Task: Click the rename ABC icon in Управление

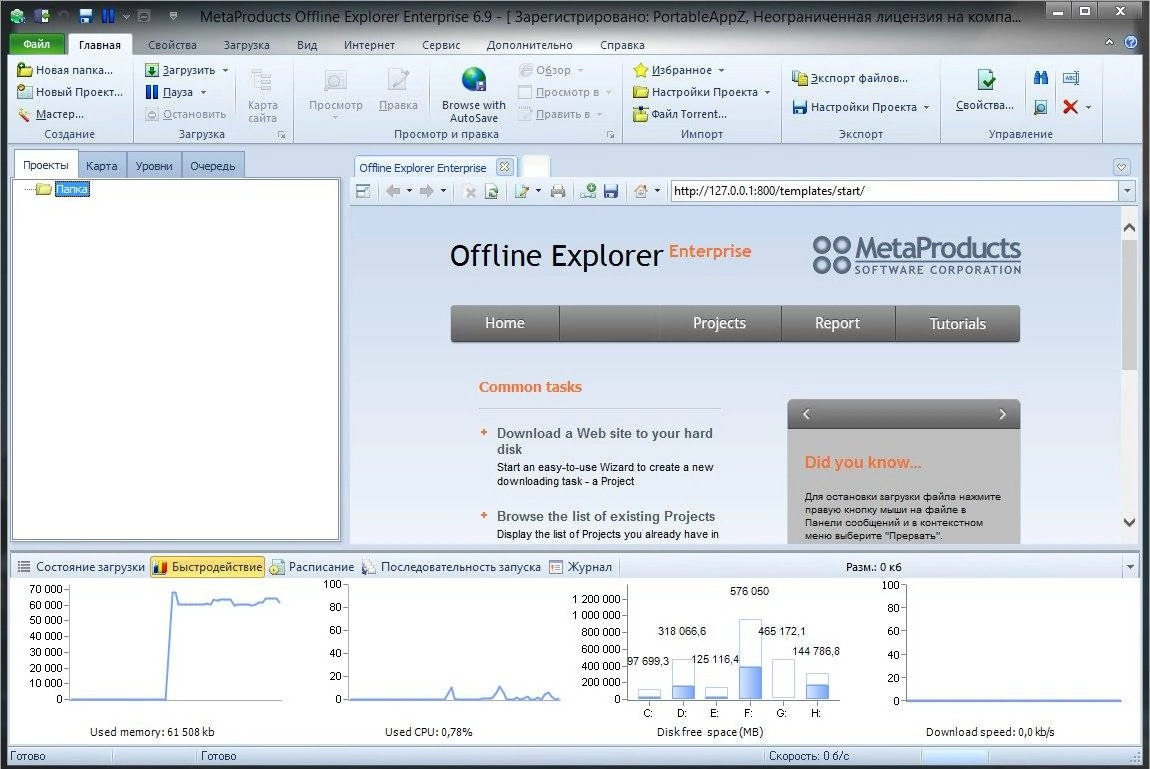Action: coord(1071,78)
